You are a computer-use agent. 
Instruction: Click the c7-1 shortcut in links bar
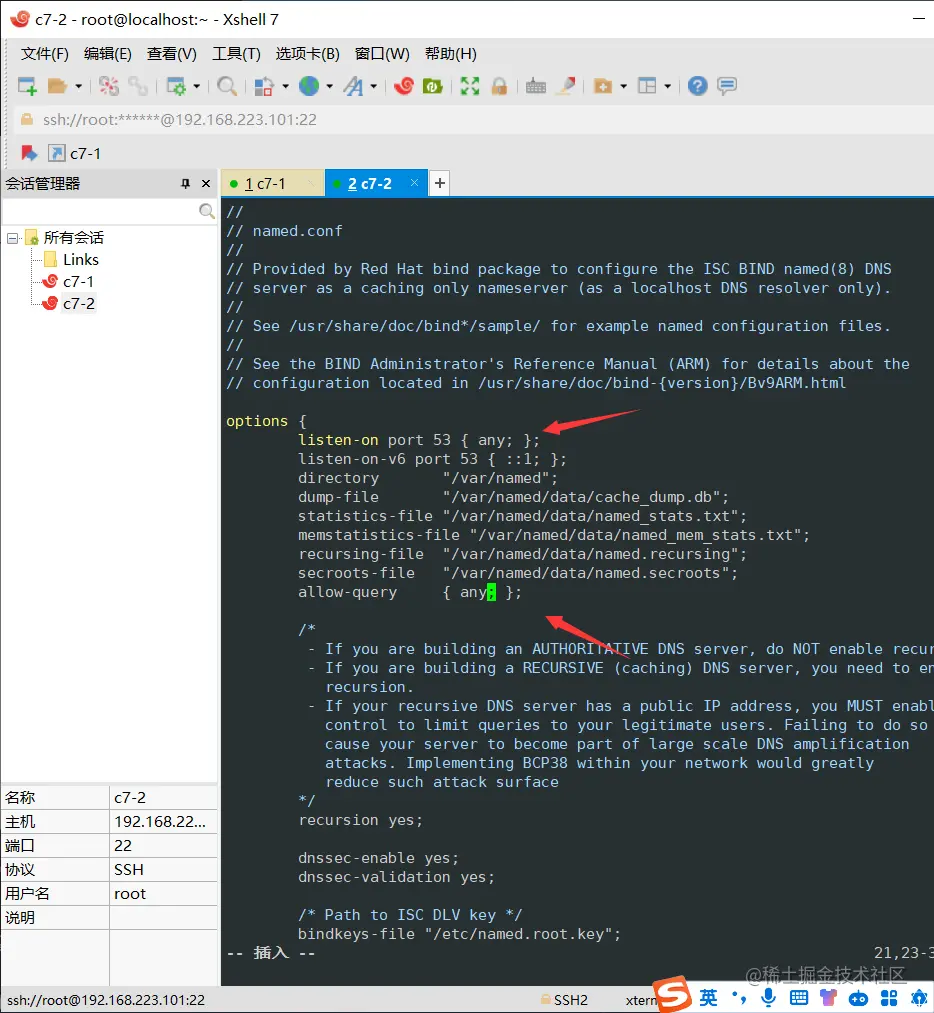75,153
